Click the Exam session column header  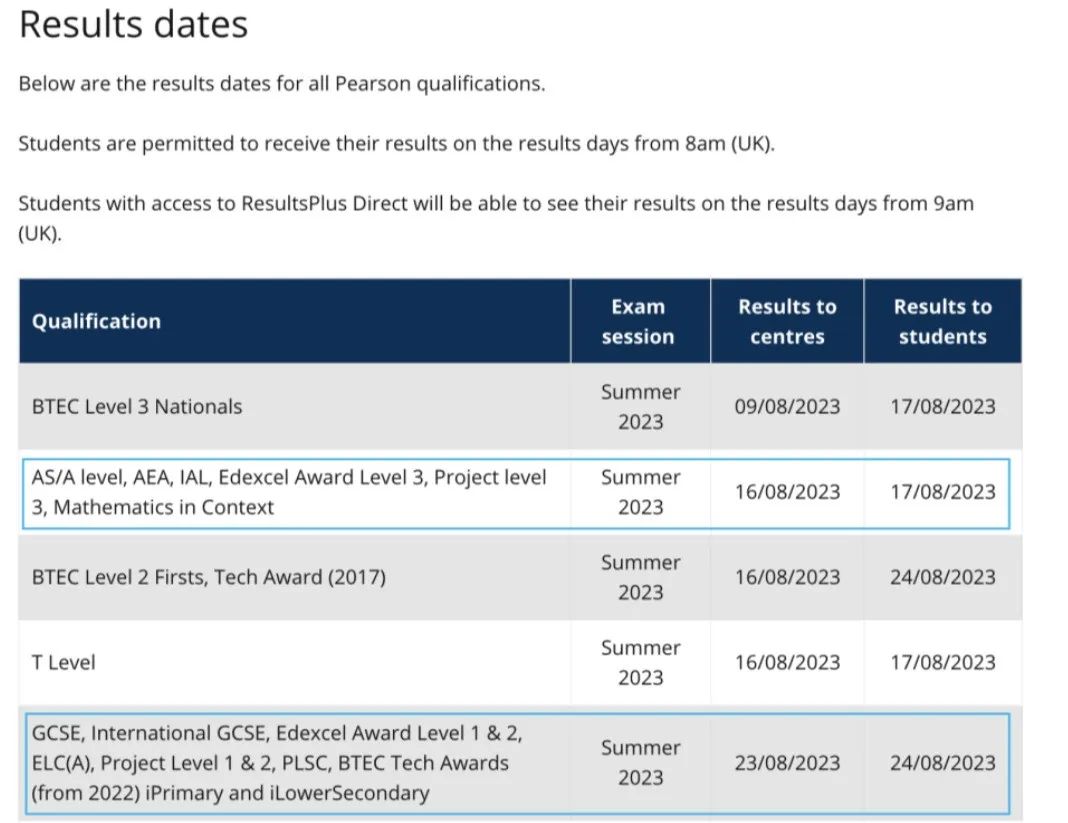[x=638, y=321]
